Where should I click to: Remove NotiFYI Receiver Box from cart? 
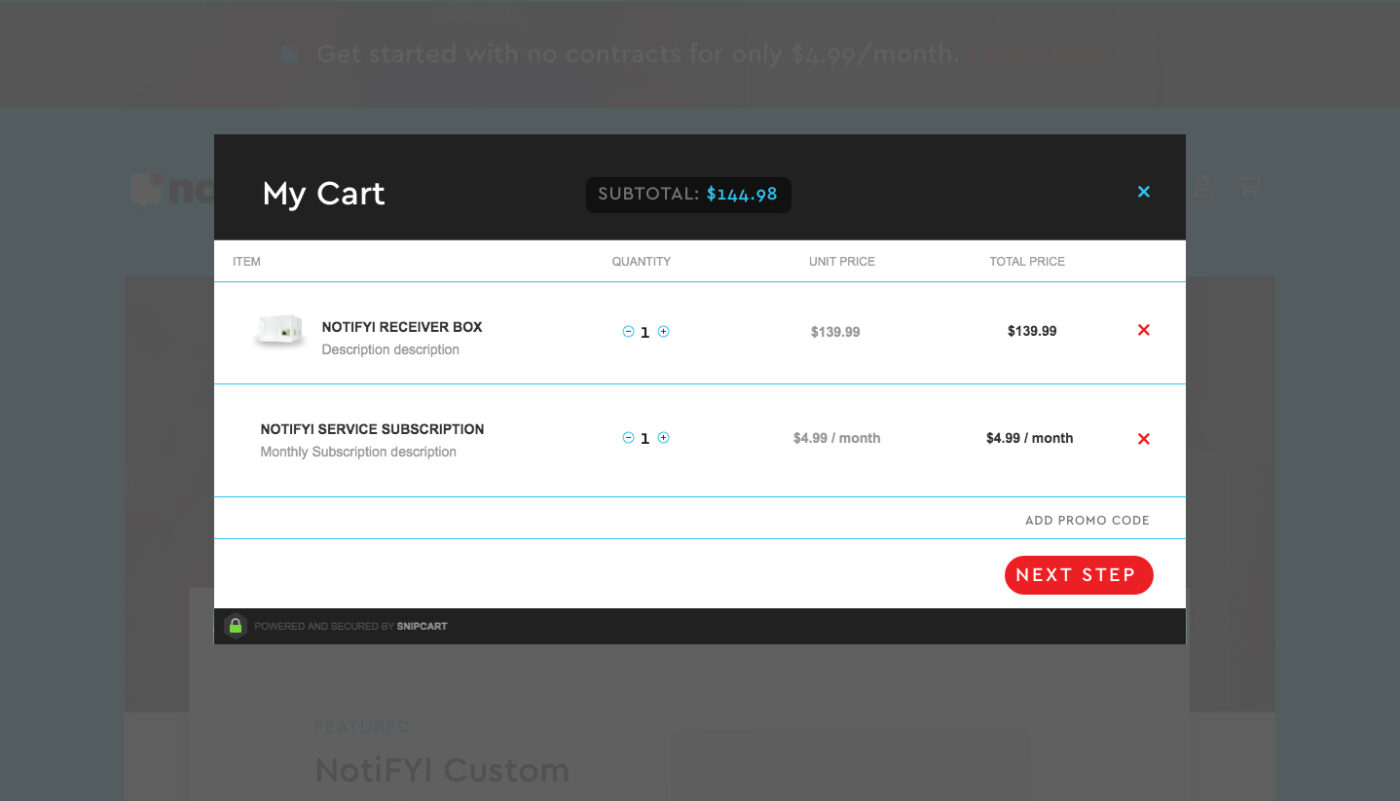1143,330
